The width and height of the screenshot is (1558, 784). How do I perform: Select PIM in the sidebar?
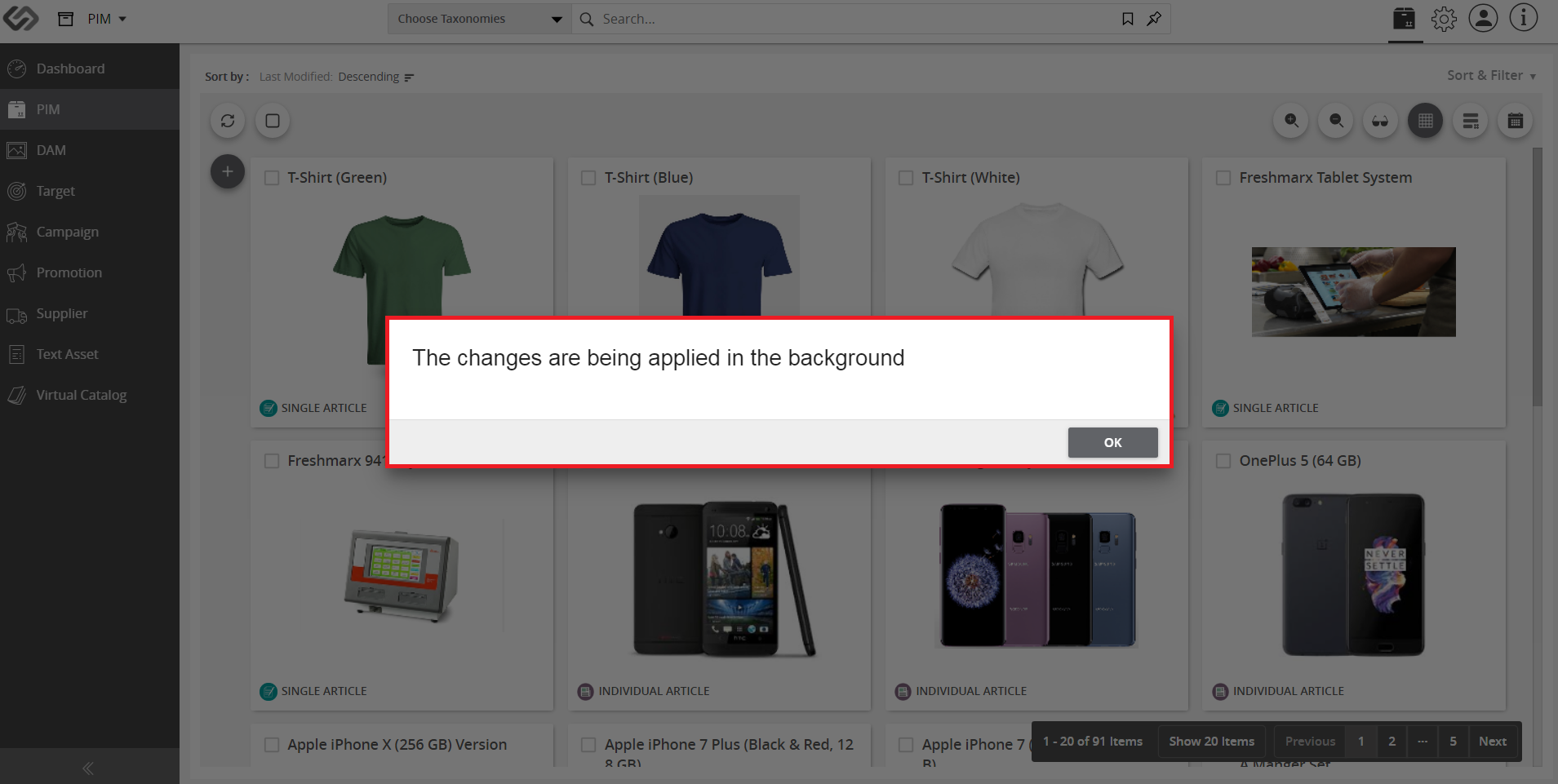click(x=90, y=109)
